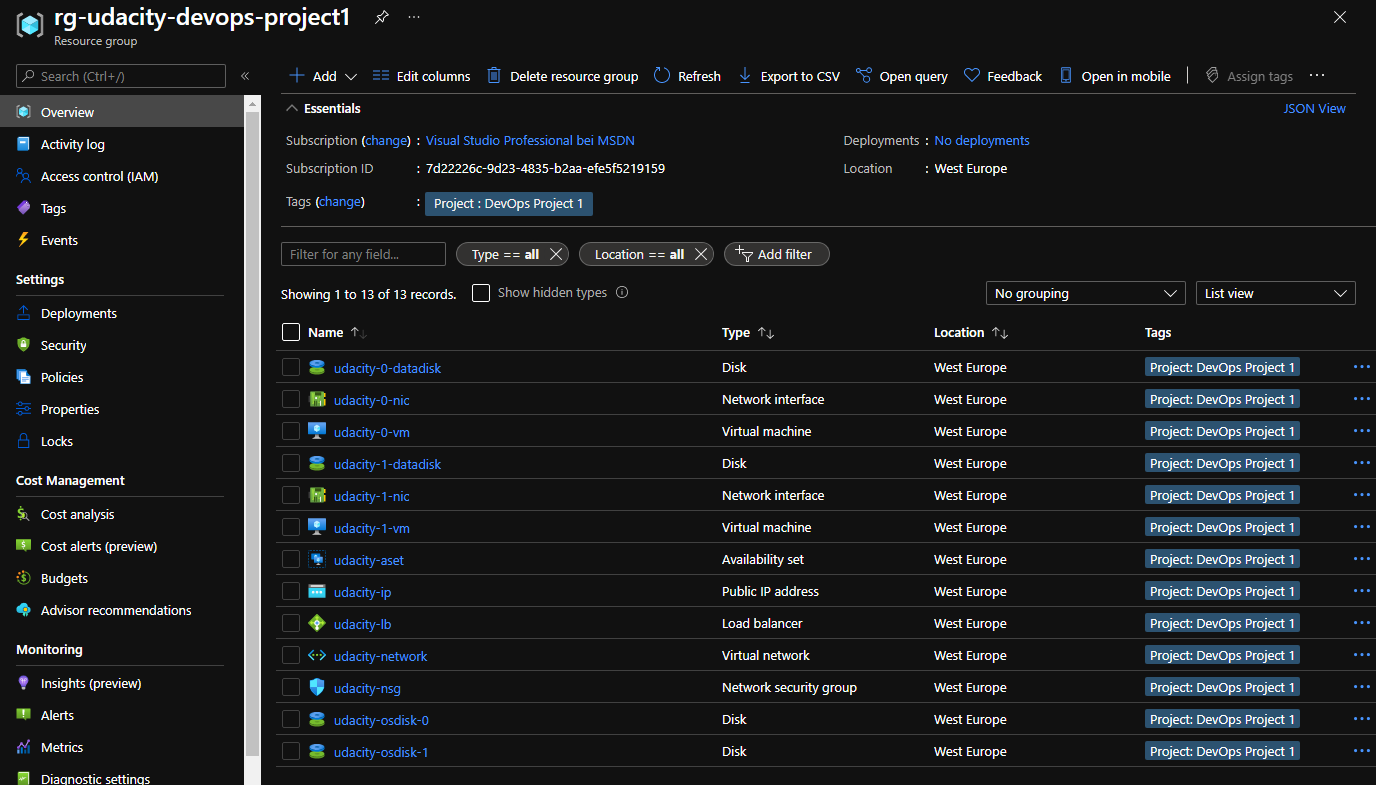The image size is (1376, 785).
Task: Click the udacity-0-datadisk disk icon
Action: click(x=317, y=368)
